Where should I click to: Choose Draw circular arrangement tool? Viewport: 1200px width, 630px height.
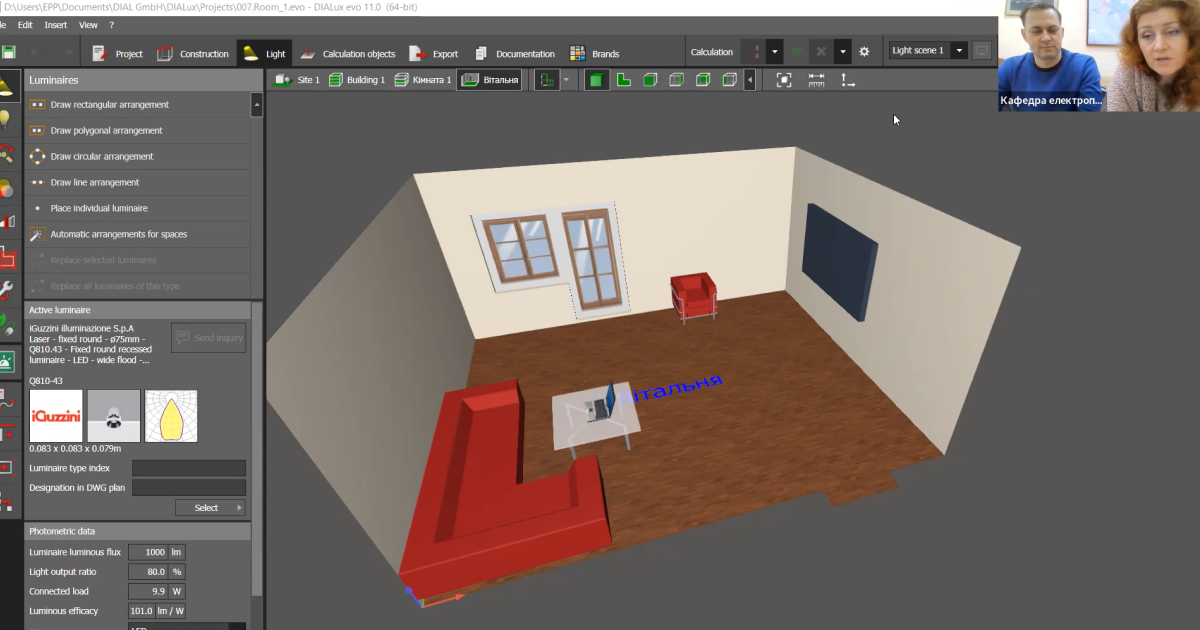(x=101, y=157)
